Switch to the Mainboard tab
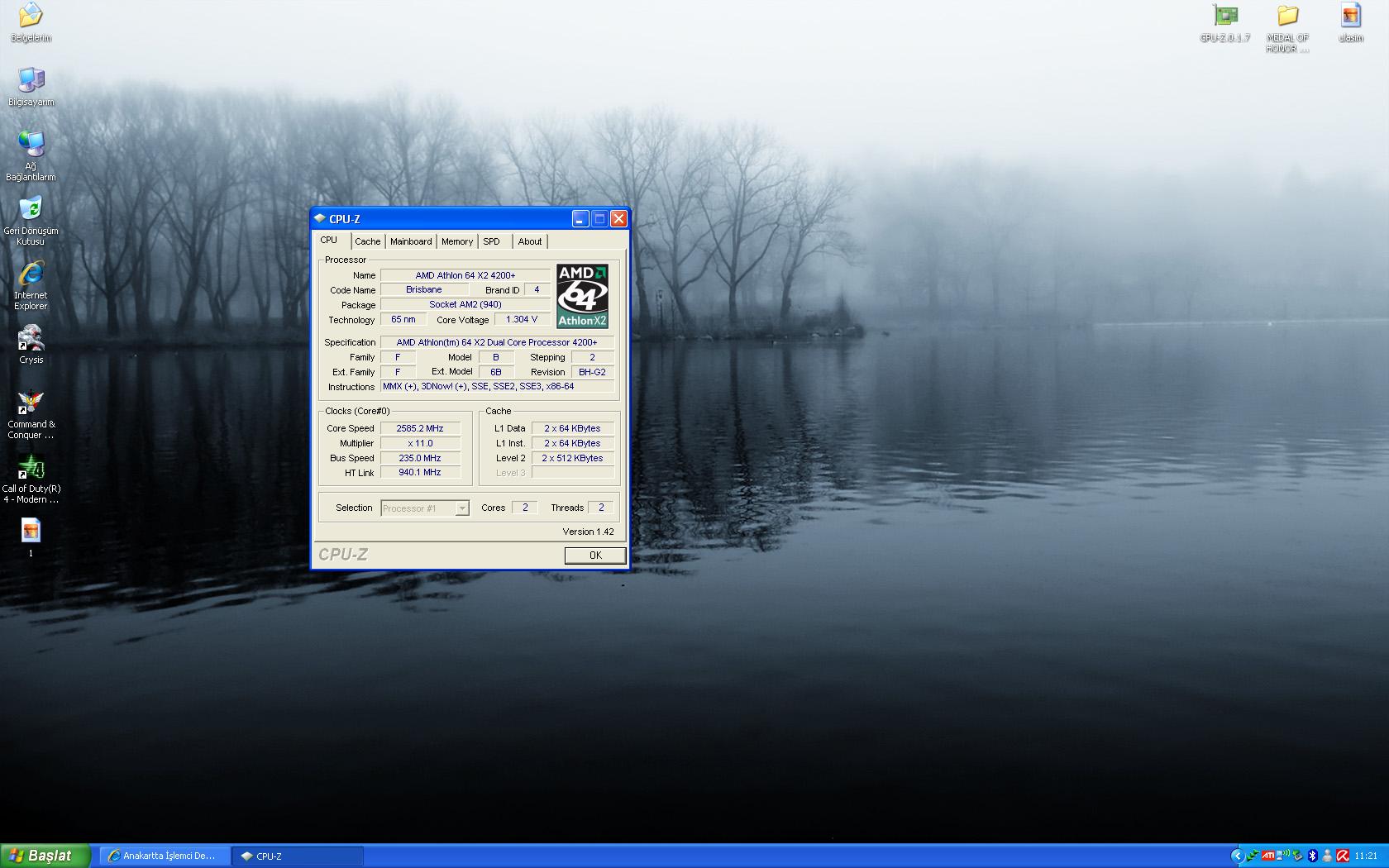The image size is (1389, 868). (411, 241)
